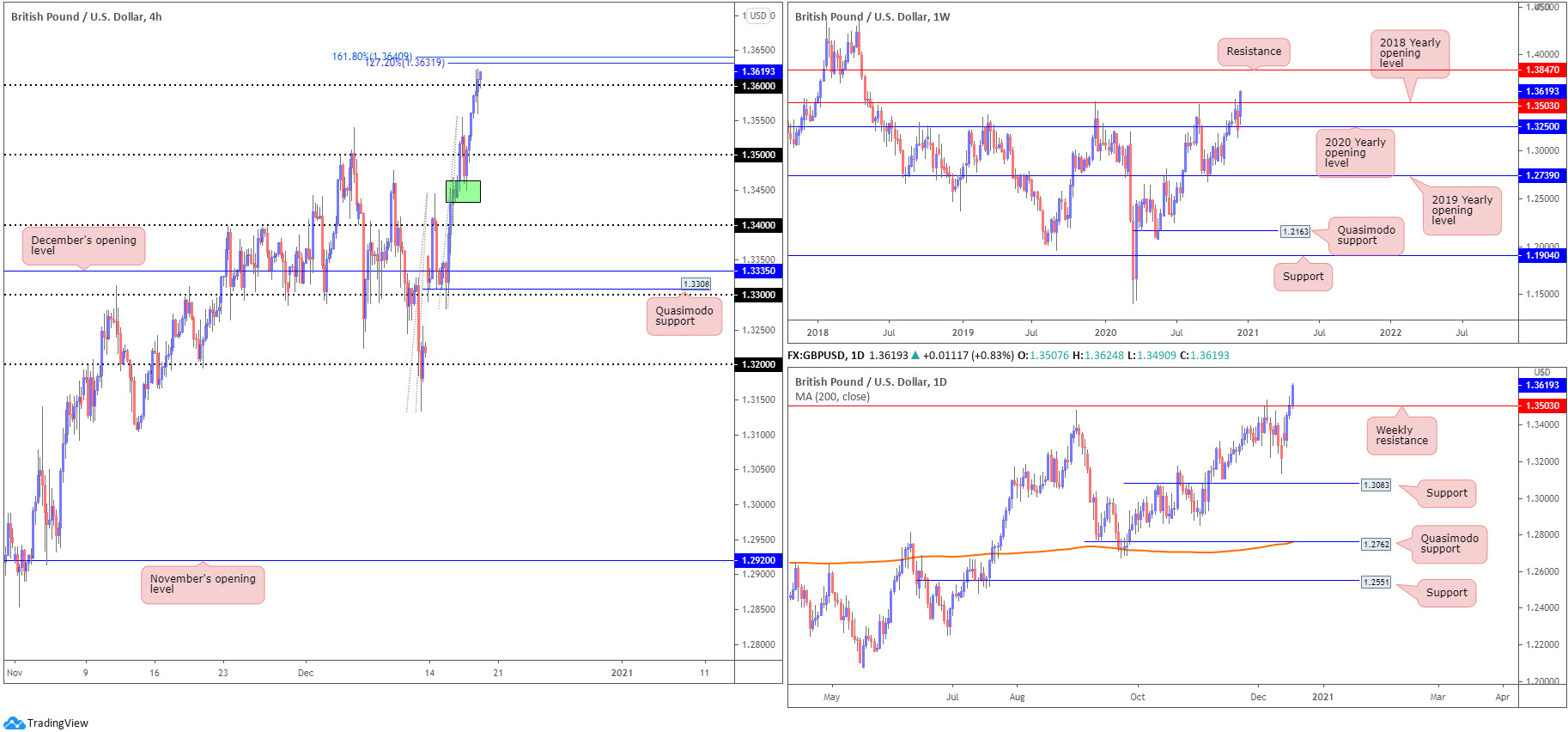This screenshot has height=732, width=1568.
Task: Click the USD currency label on 4h chart
Action: click(x=758, y=15)
